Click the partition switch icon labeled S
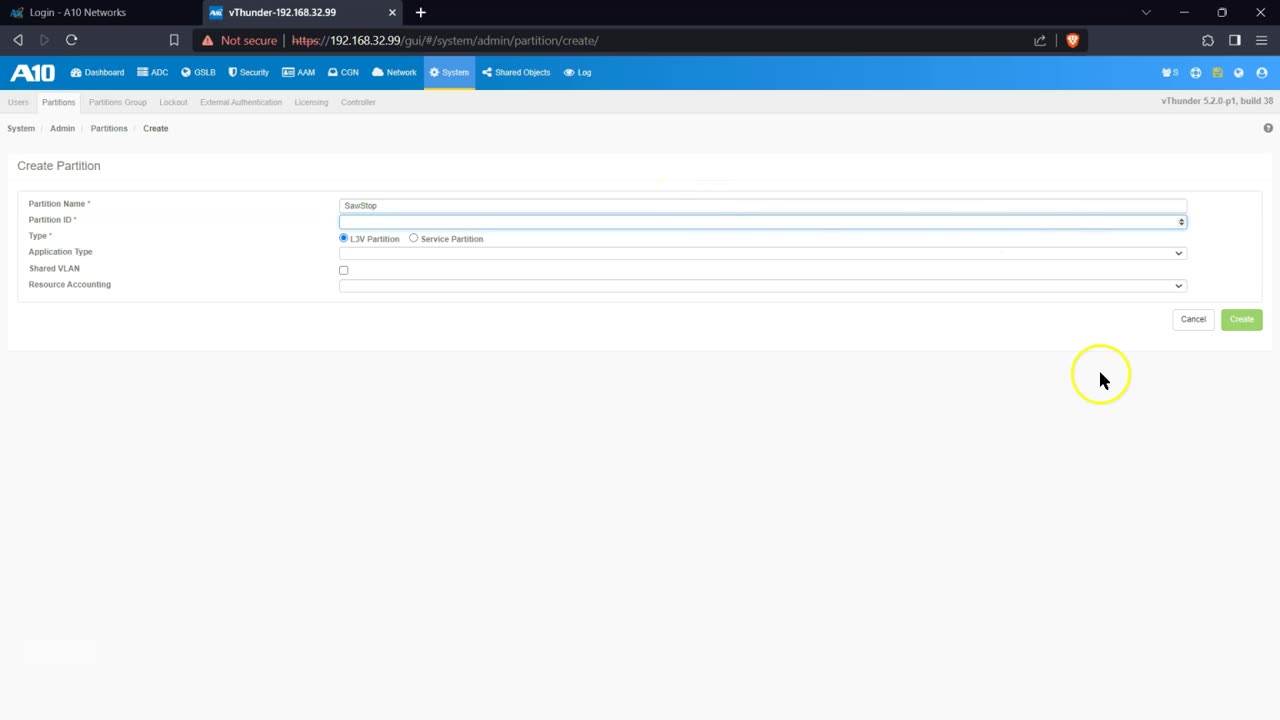This screenshot has height=720, width=1280. [x=1170, y=73]
